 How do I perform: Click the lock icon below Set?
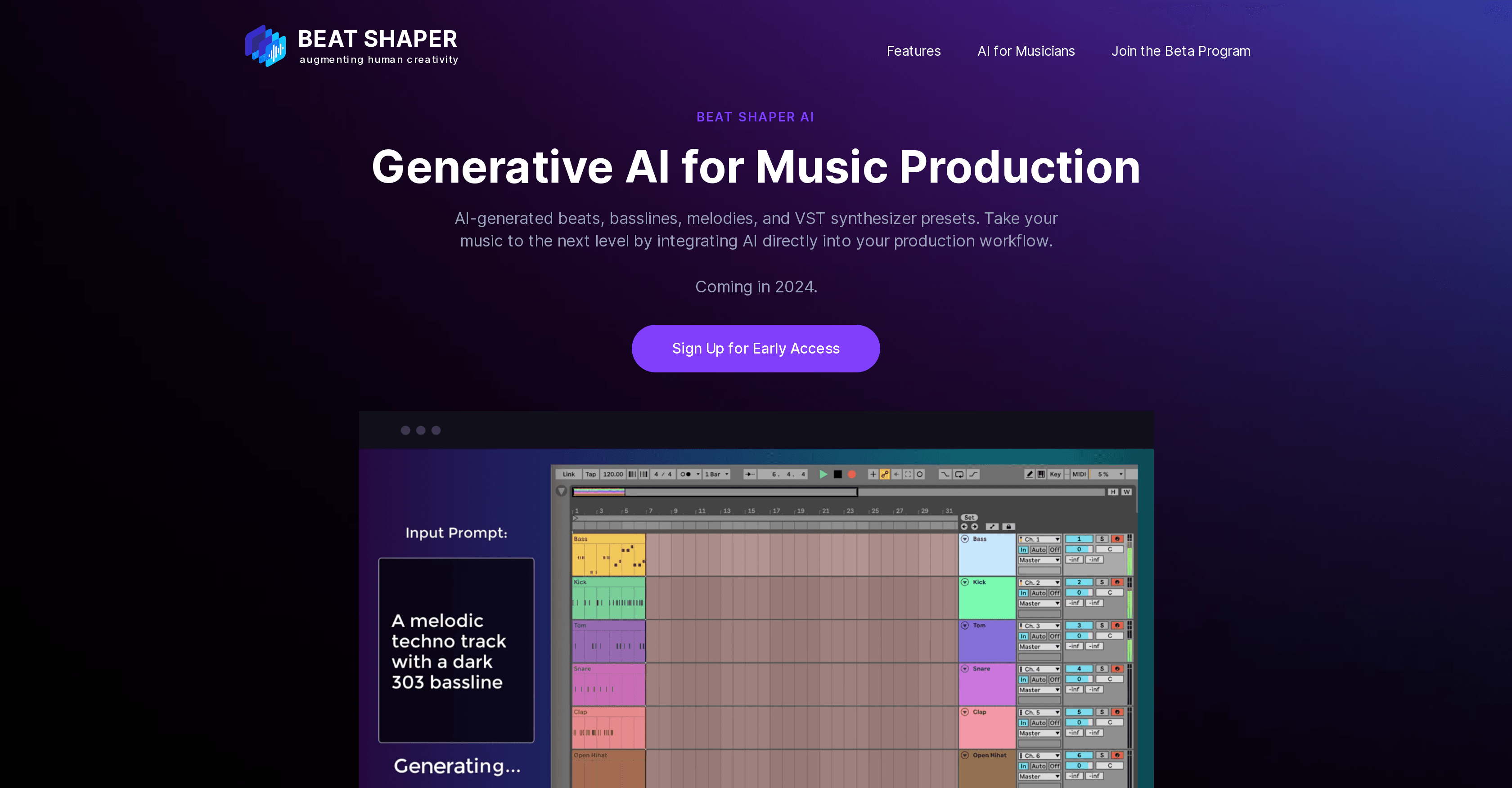pyautogui.click(x=1008, y=526)
